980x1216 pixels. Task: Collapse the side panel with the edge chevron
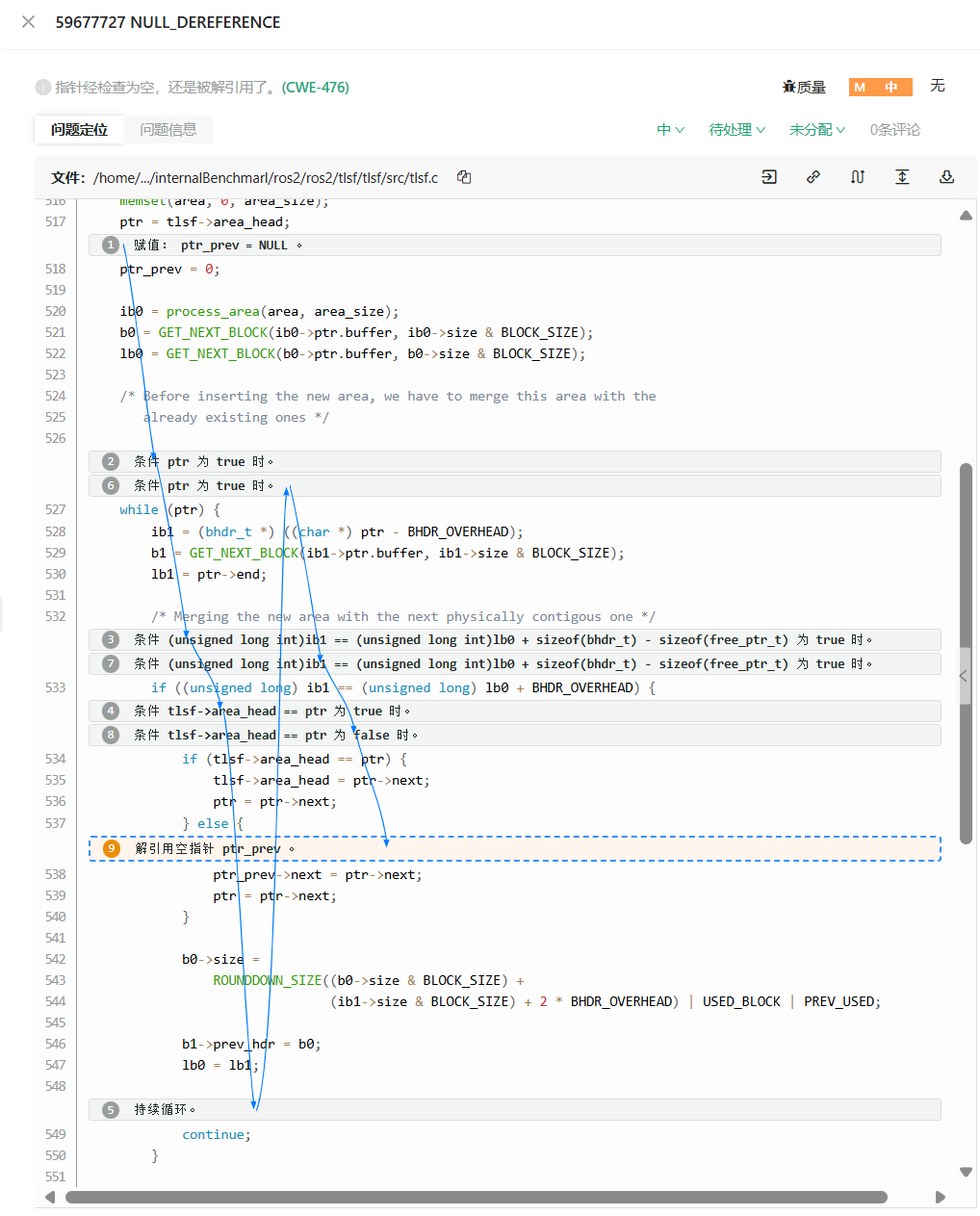click(963, 676)
